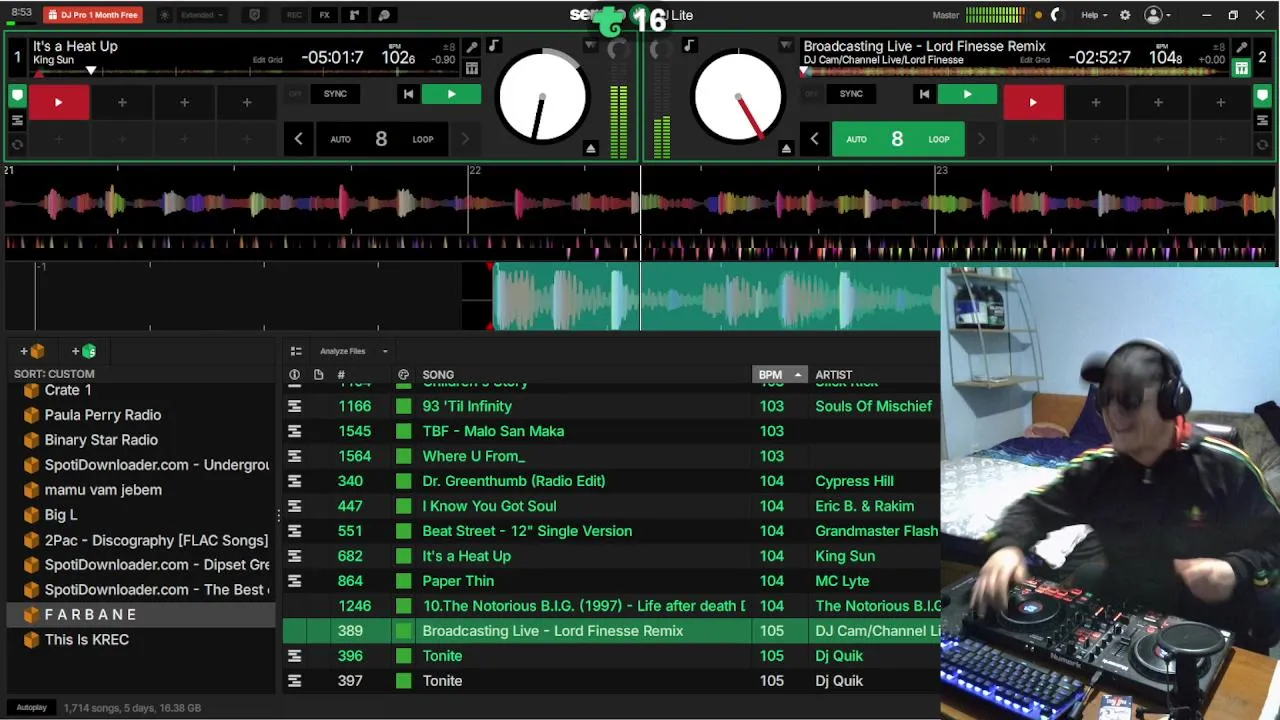Screen dimensions: 1280x720
Task: Turn sync OFF on deck 2
Action: click(x=811, y=94)
